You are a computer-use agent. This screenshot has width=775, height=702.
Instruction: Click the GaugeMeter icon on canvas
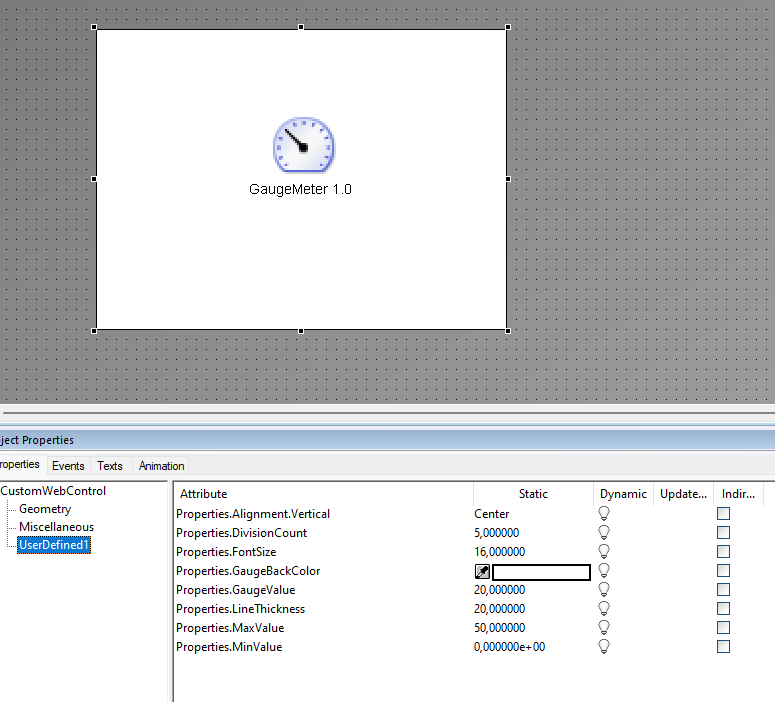coord(303,145)
